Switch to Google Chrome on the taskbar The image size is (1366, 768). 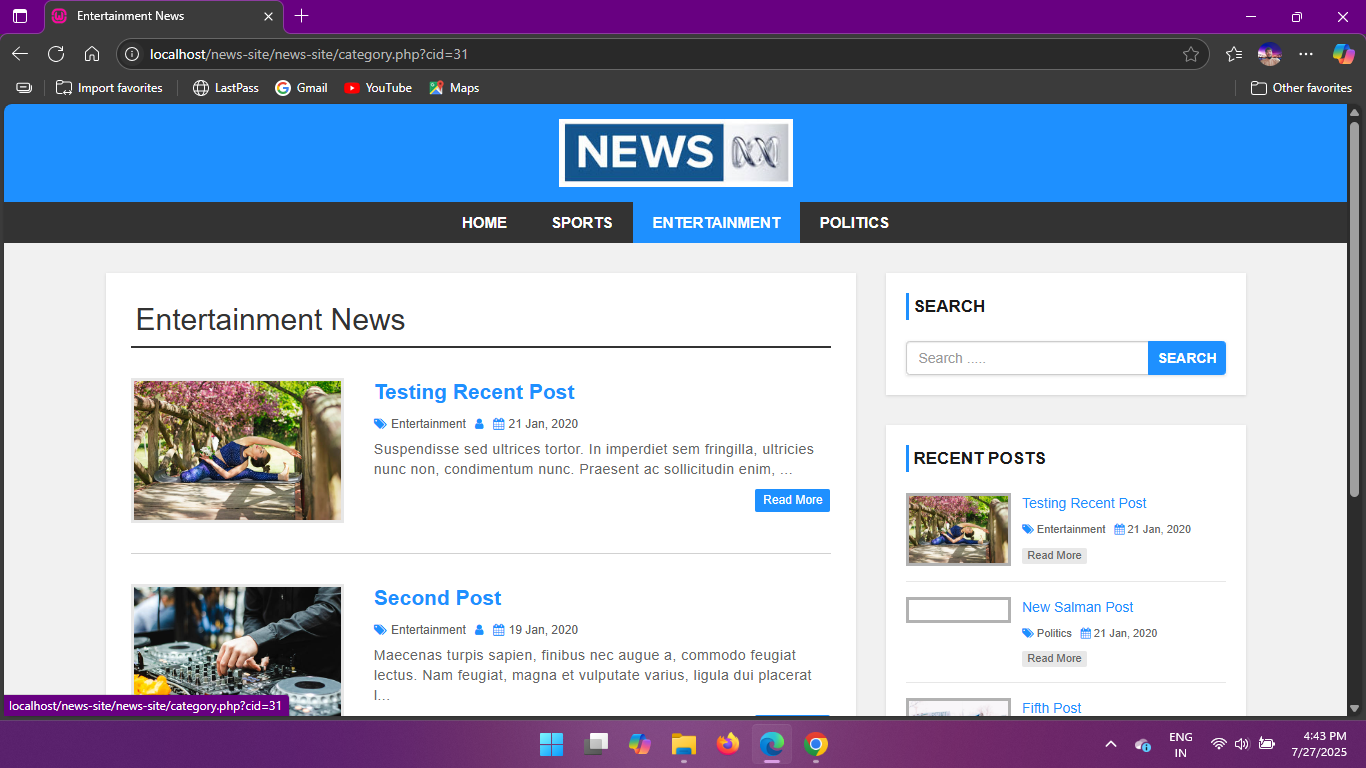pyautogui.click(x=816, y=744)
